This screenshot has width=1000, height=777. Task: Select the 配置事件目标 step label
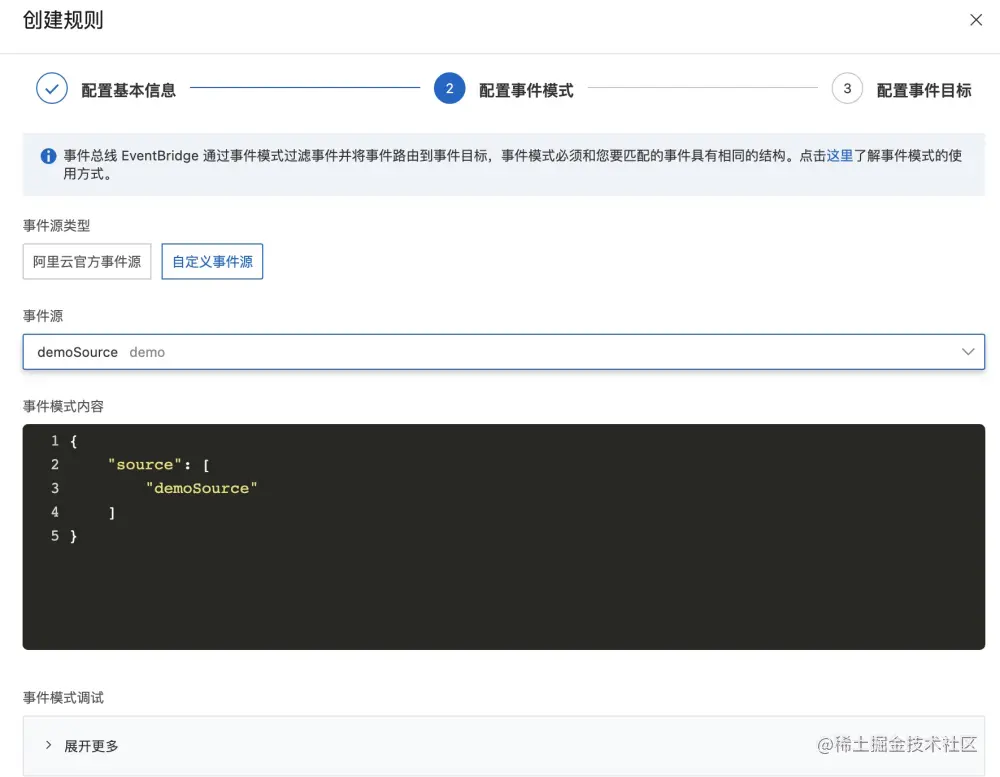(x=923, y=90)
